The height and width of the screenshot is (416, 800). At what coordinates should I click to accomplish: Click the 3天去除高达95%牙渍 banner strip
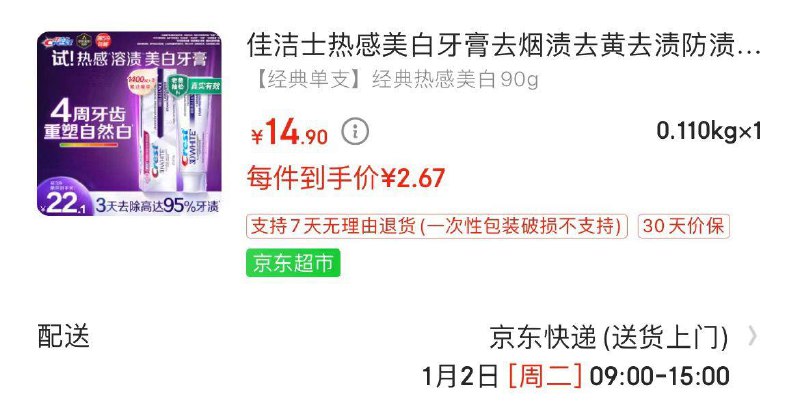[157, 205]
